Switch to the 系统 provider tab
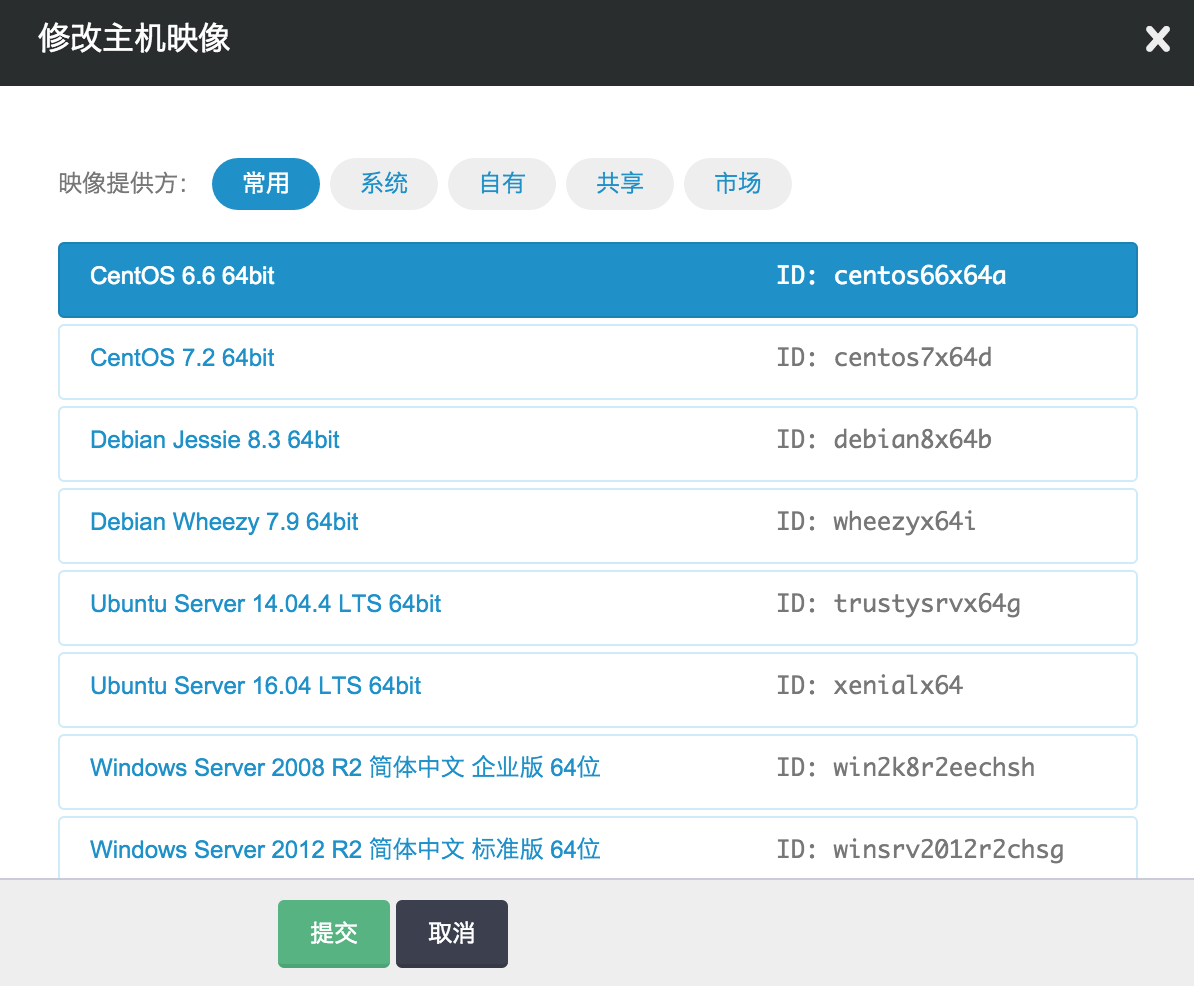The height and width of the screenshot is (986, 1194). (x=384, y=184)
